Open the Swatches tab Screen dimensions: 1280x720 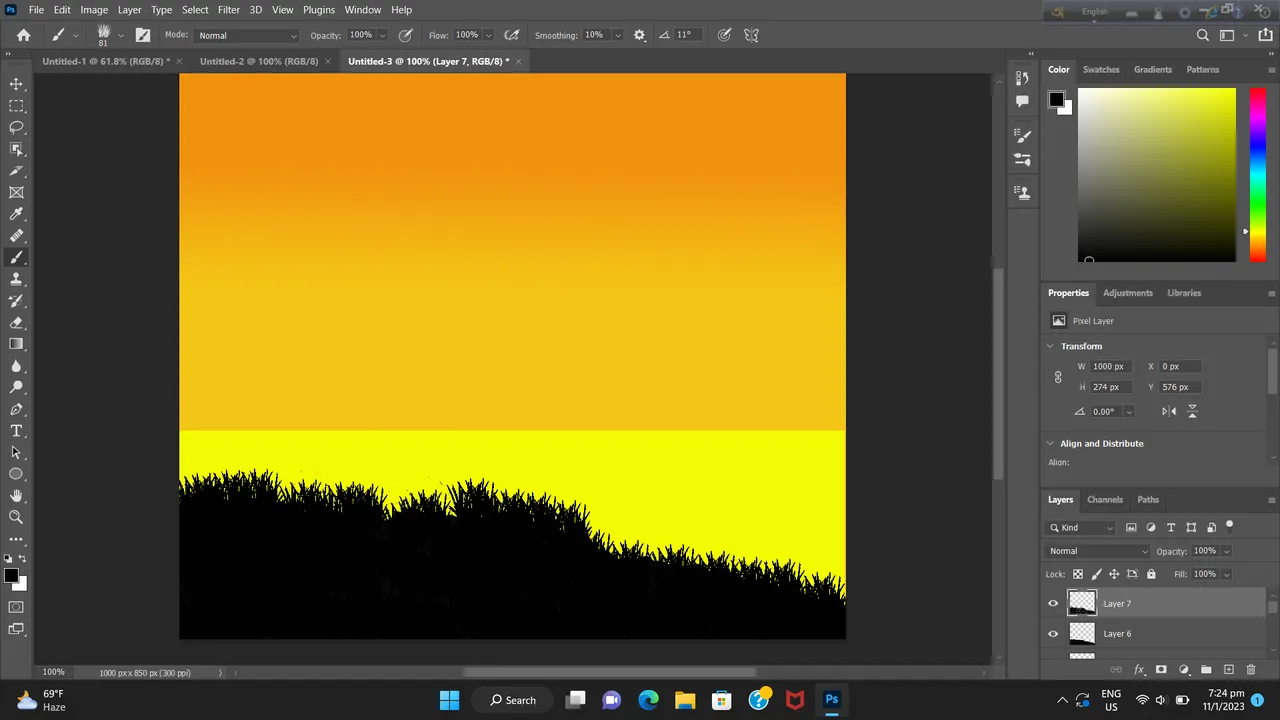pos(1101,69)
